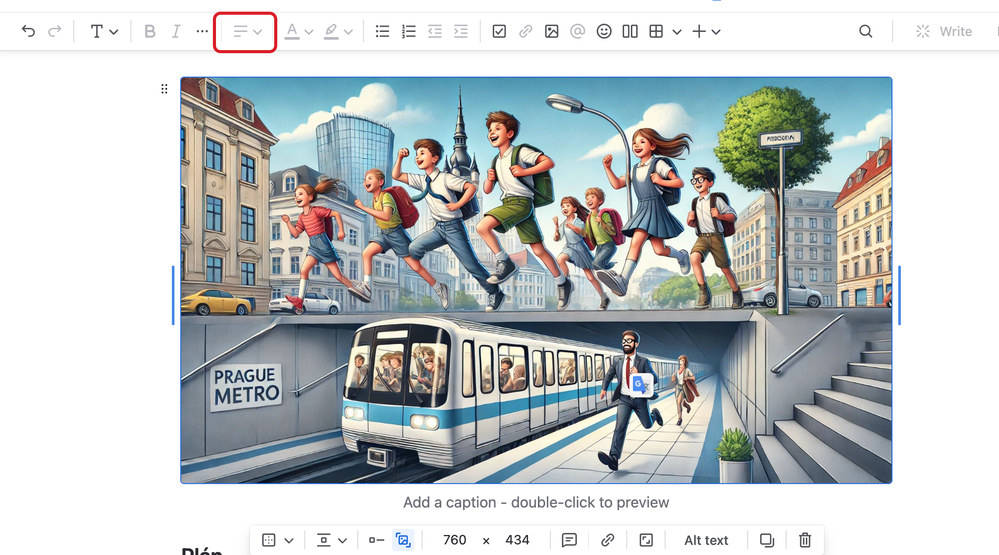Open the emoji picker
Screen dimensions: 999x555
tap(604, 31)
